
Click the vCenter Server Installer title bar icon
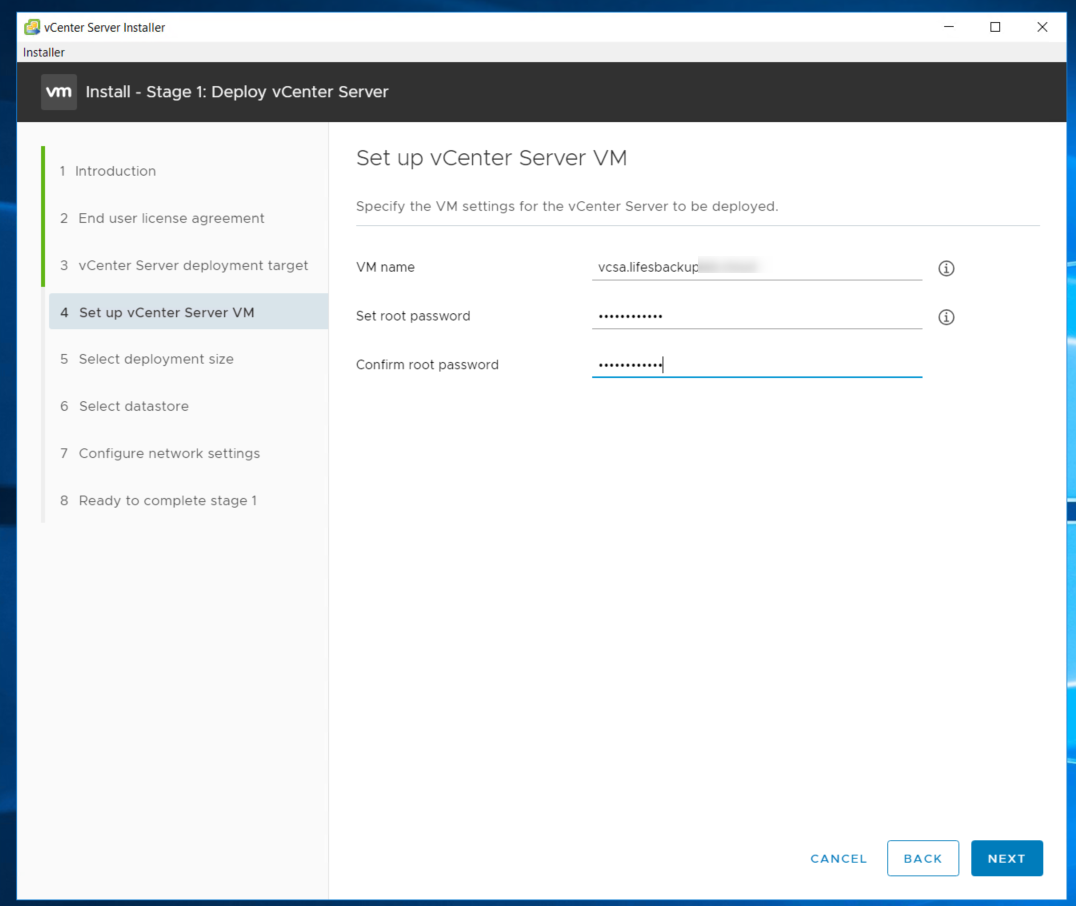(32, 27)
